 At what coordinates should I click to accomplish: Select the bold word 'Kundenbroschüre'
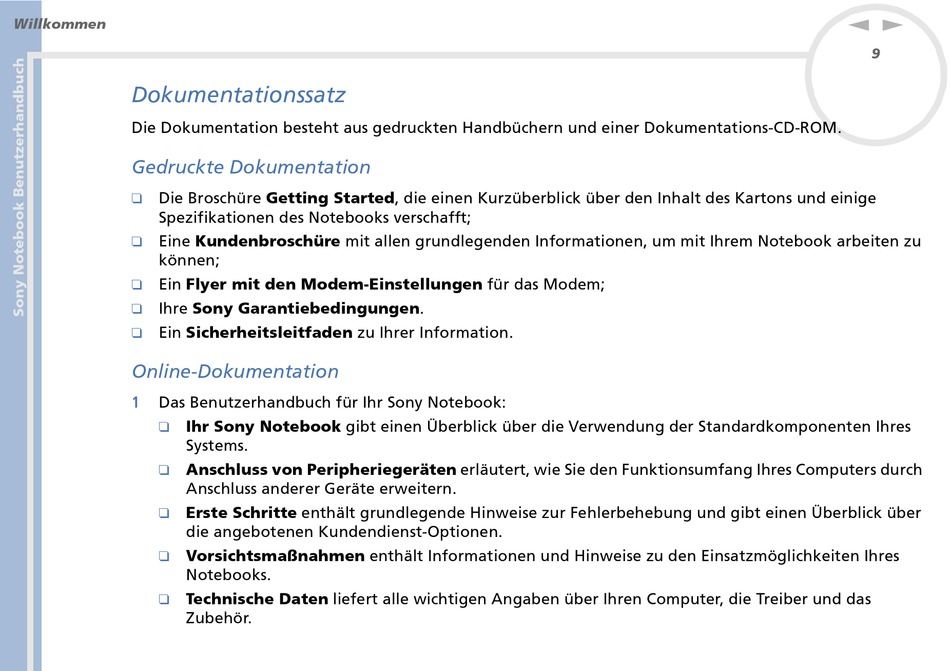tap(267, 241)
